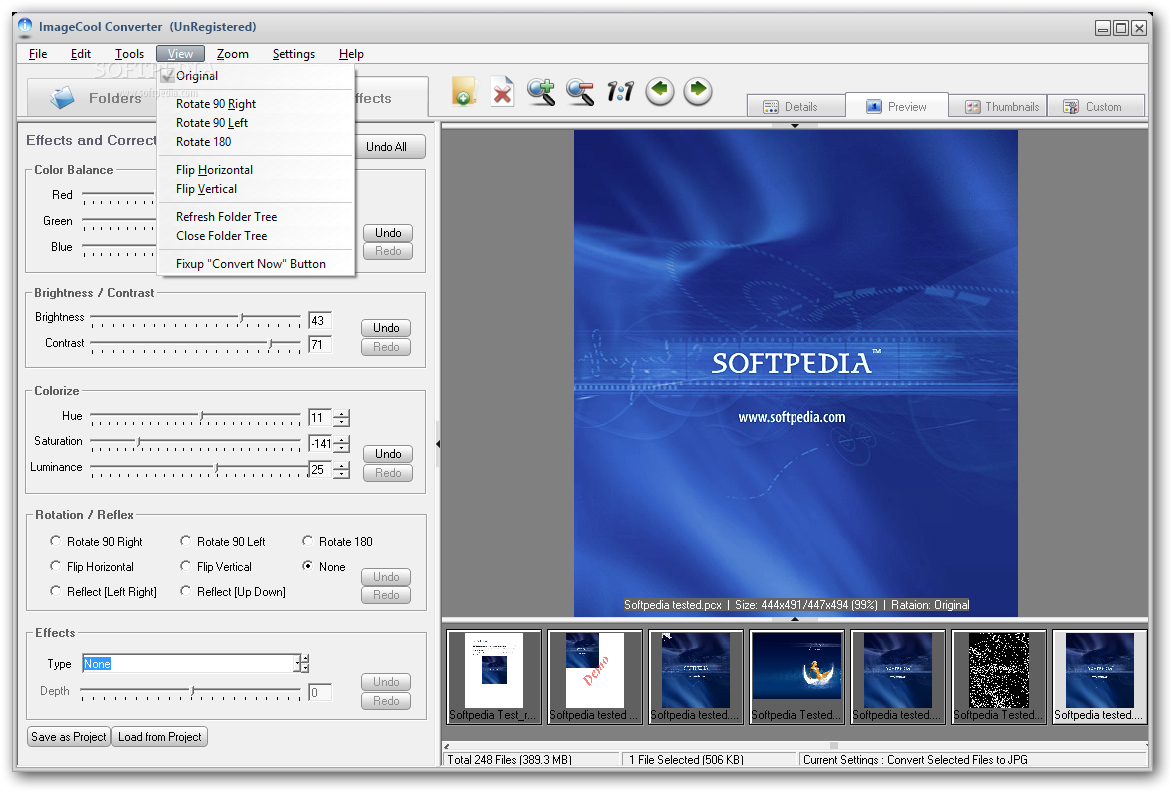Screen dimensions: 1173x792
Task: Open the Zoom menu
Action: click(x=233, y=54)
